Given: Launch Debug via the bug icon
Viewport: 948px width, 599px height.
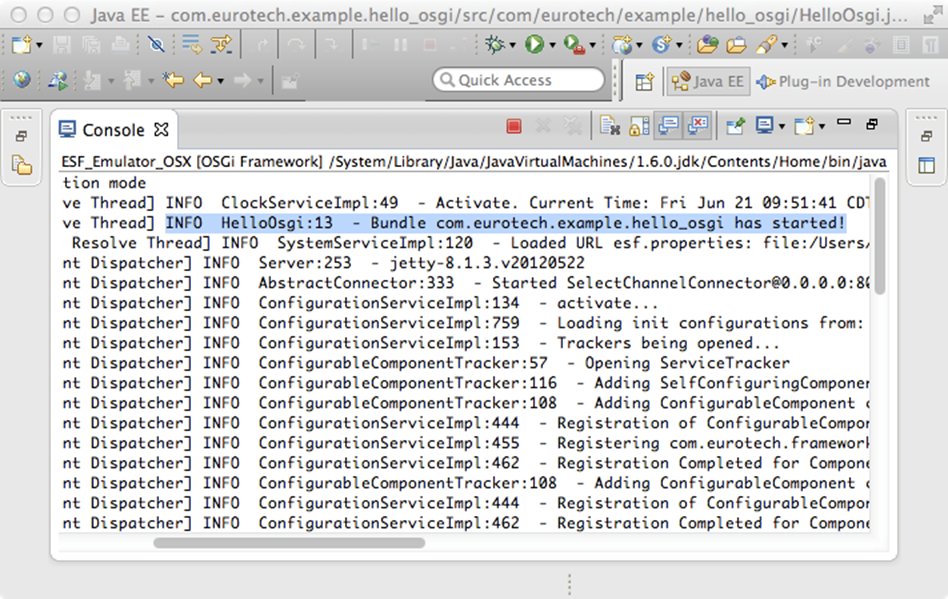Looking at the screenshot, I should tap(495, 44).
